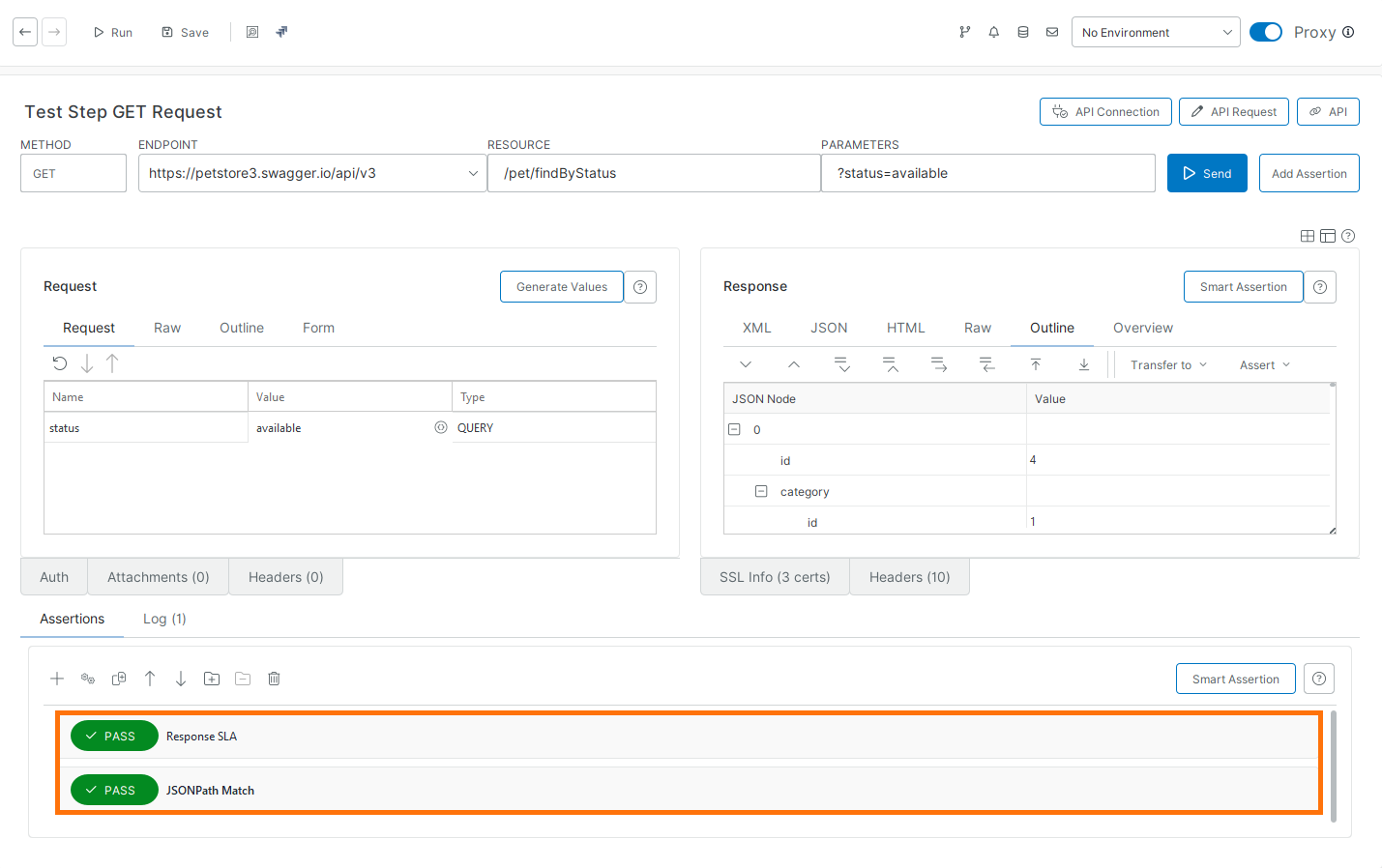
Task: Toggle the Proxy switch
Action: pos(1265,32)
